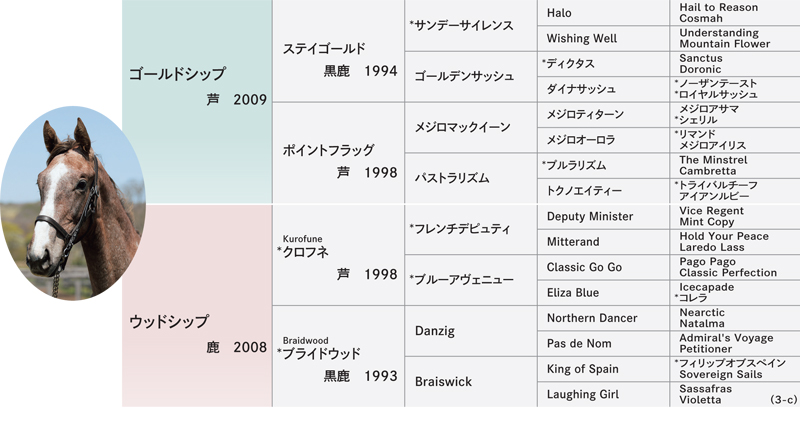The height and width of the screenshot is (425, 800).
Task: Click ステイゴールド in the pedigree
Action: point(339,51)
